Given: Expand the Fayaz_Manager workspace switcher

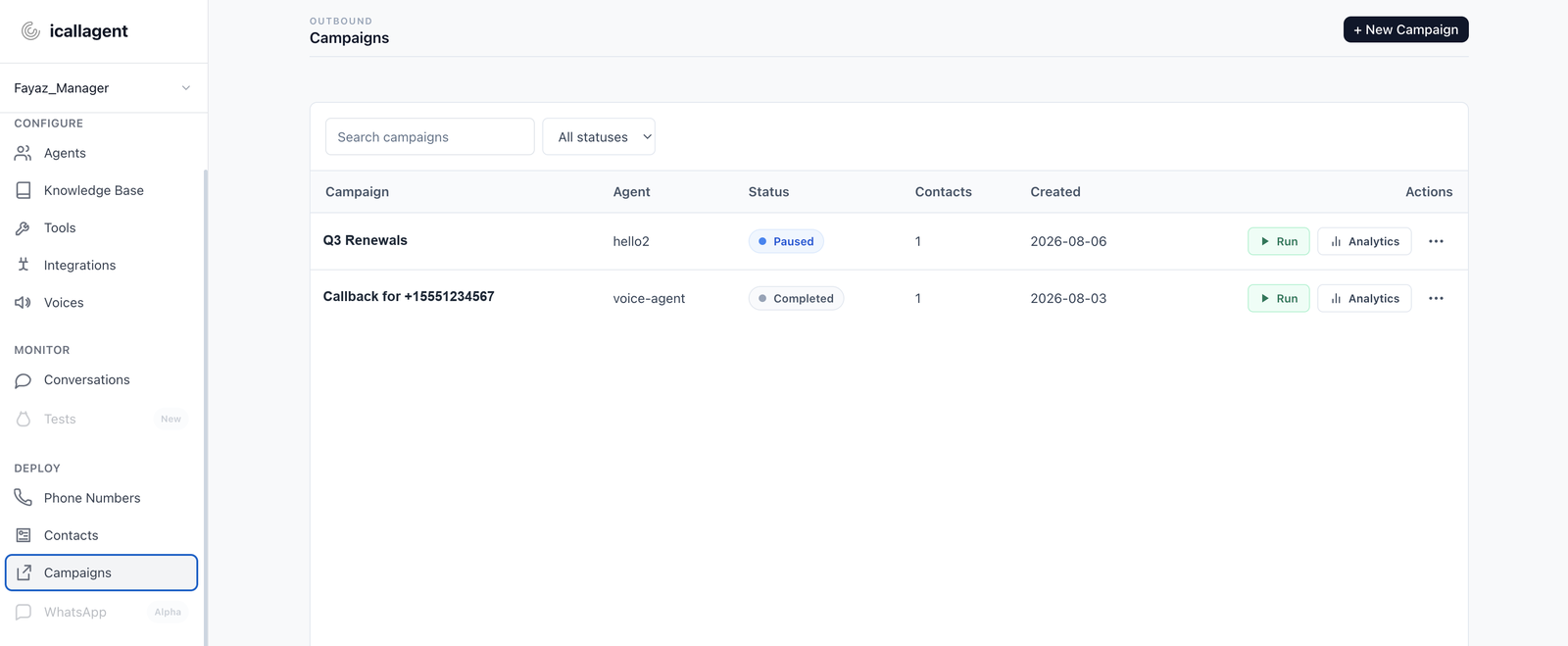Looking at the screenshot, I should (x=103, y=88).
